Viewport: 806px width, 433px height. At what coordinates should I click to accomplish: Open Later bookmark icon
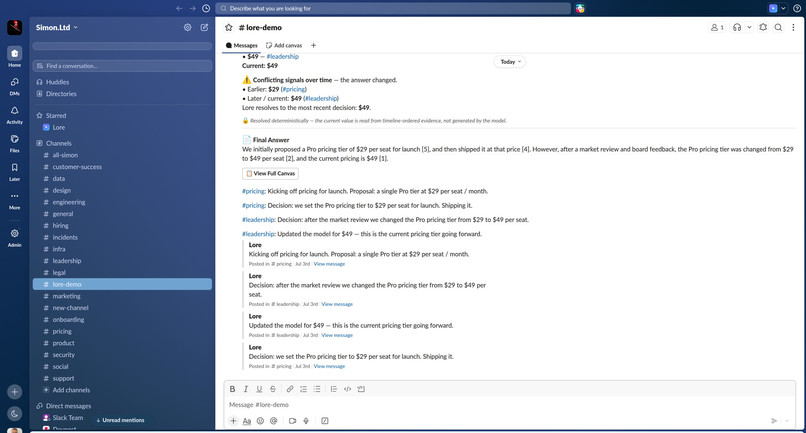14,167
